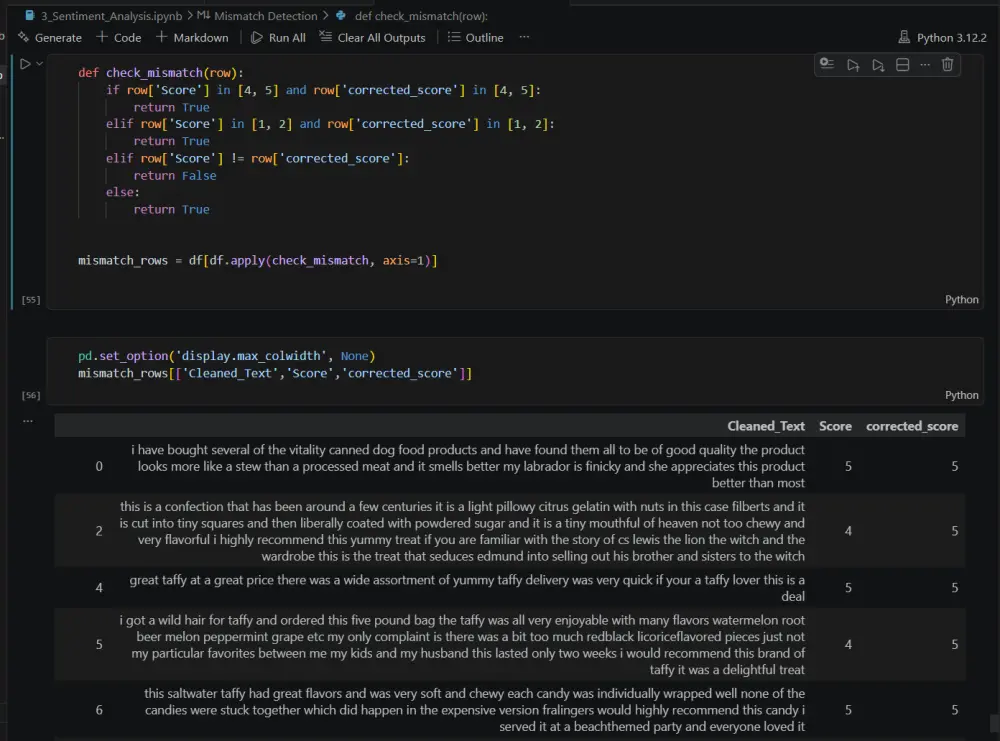
Task: Select row index 6 in the output table
Action: click(99, 710)
